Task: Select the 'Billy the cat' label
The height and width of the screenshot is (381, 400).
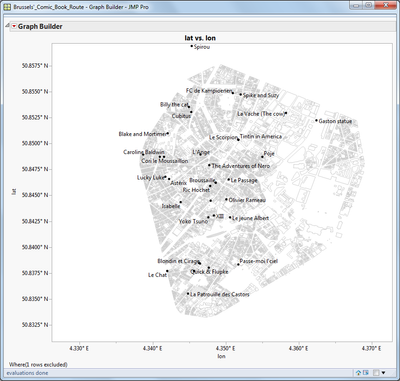Action: 174,105
